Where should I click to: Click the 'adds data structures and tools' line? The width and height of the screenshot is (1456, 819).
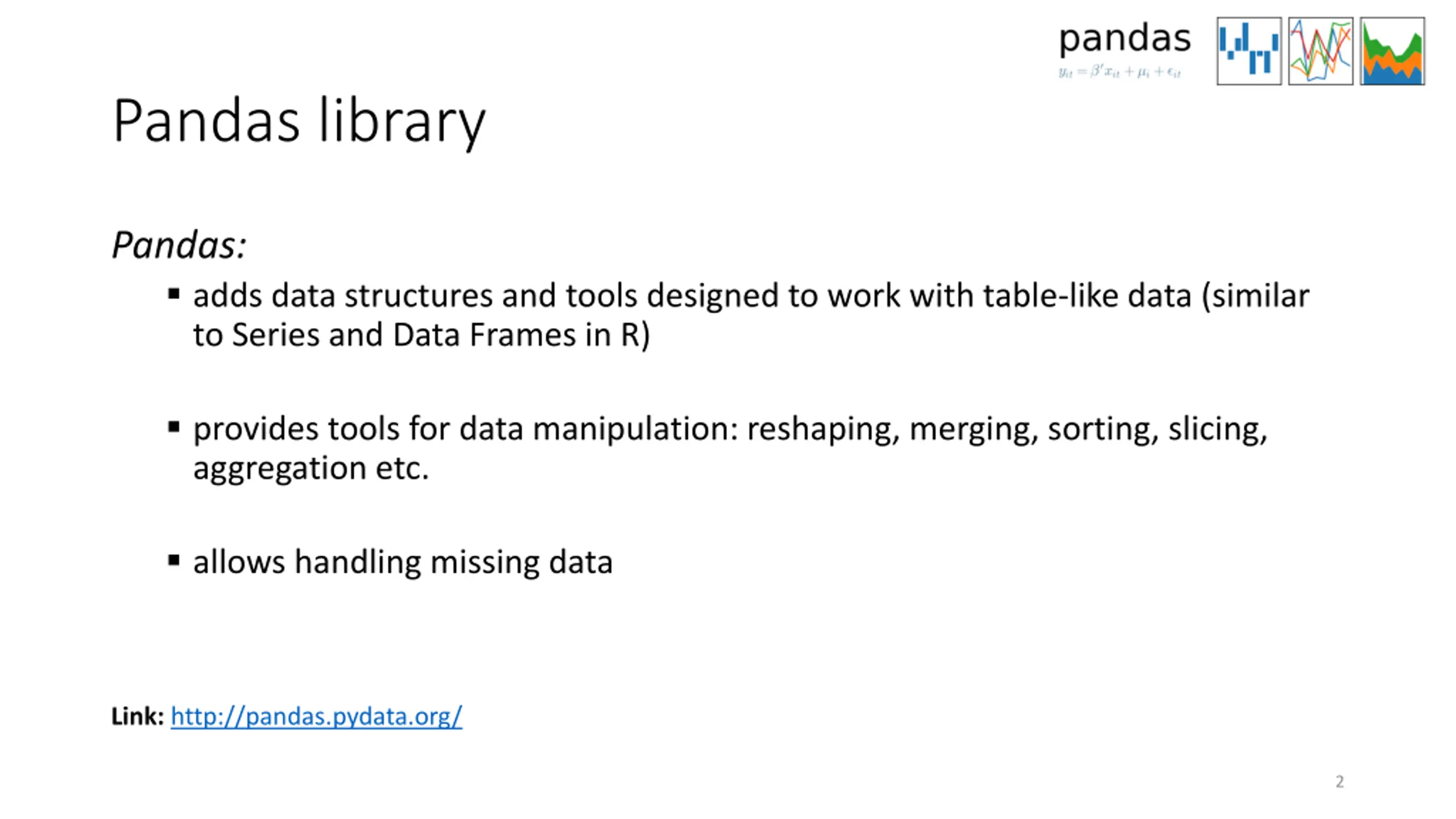(x=751, y=296)
